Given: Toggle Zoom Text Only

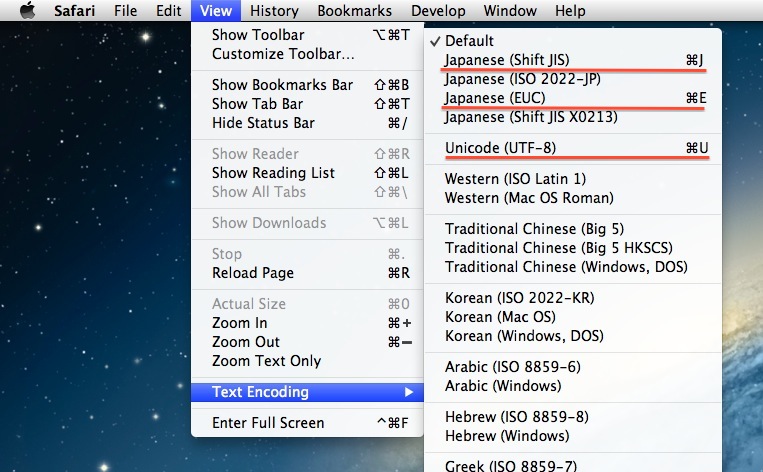Looking at the screenshot, I should [x=308, y=361].
